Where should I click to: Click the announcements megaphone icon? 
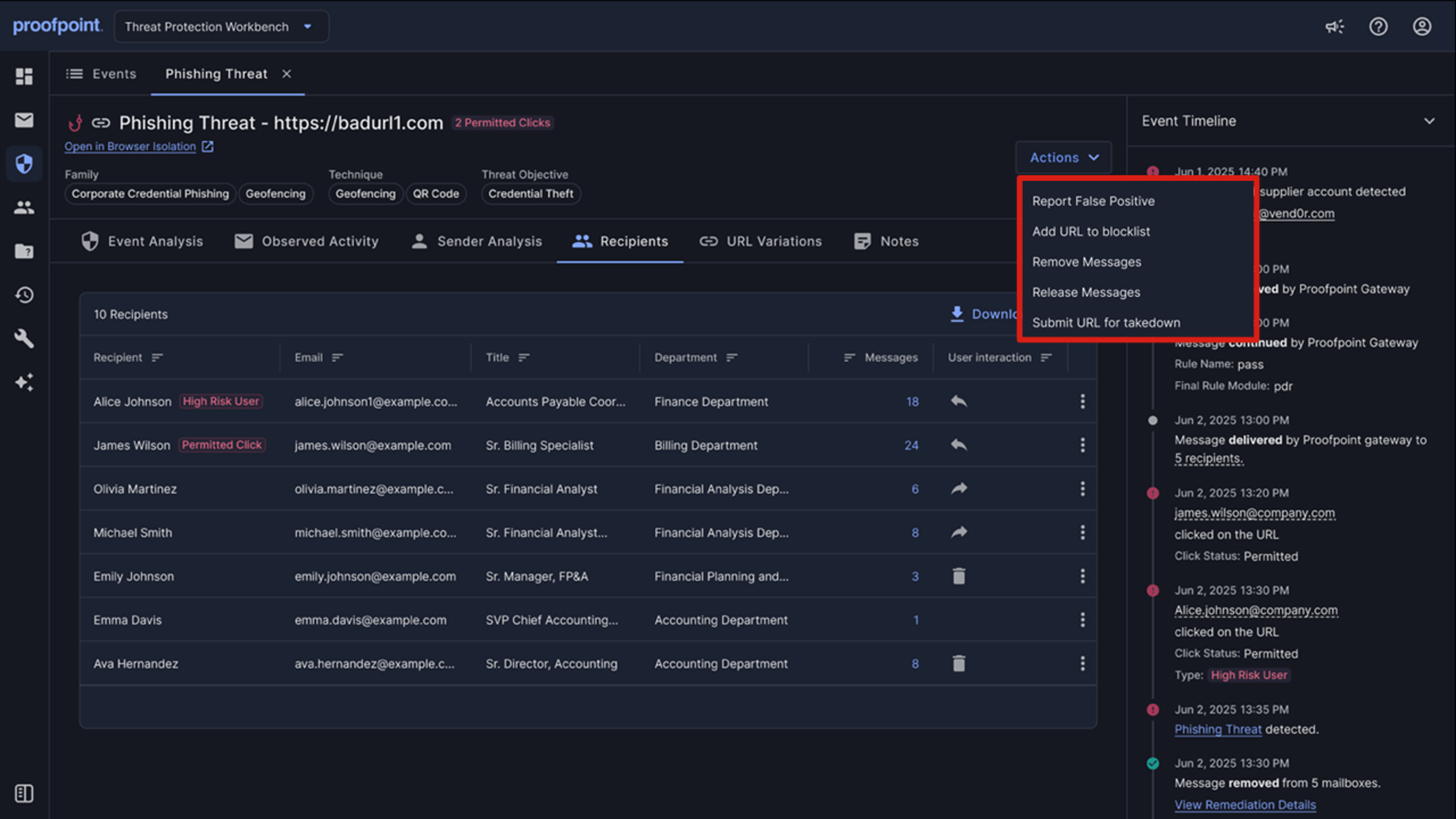point(1334,27)
